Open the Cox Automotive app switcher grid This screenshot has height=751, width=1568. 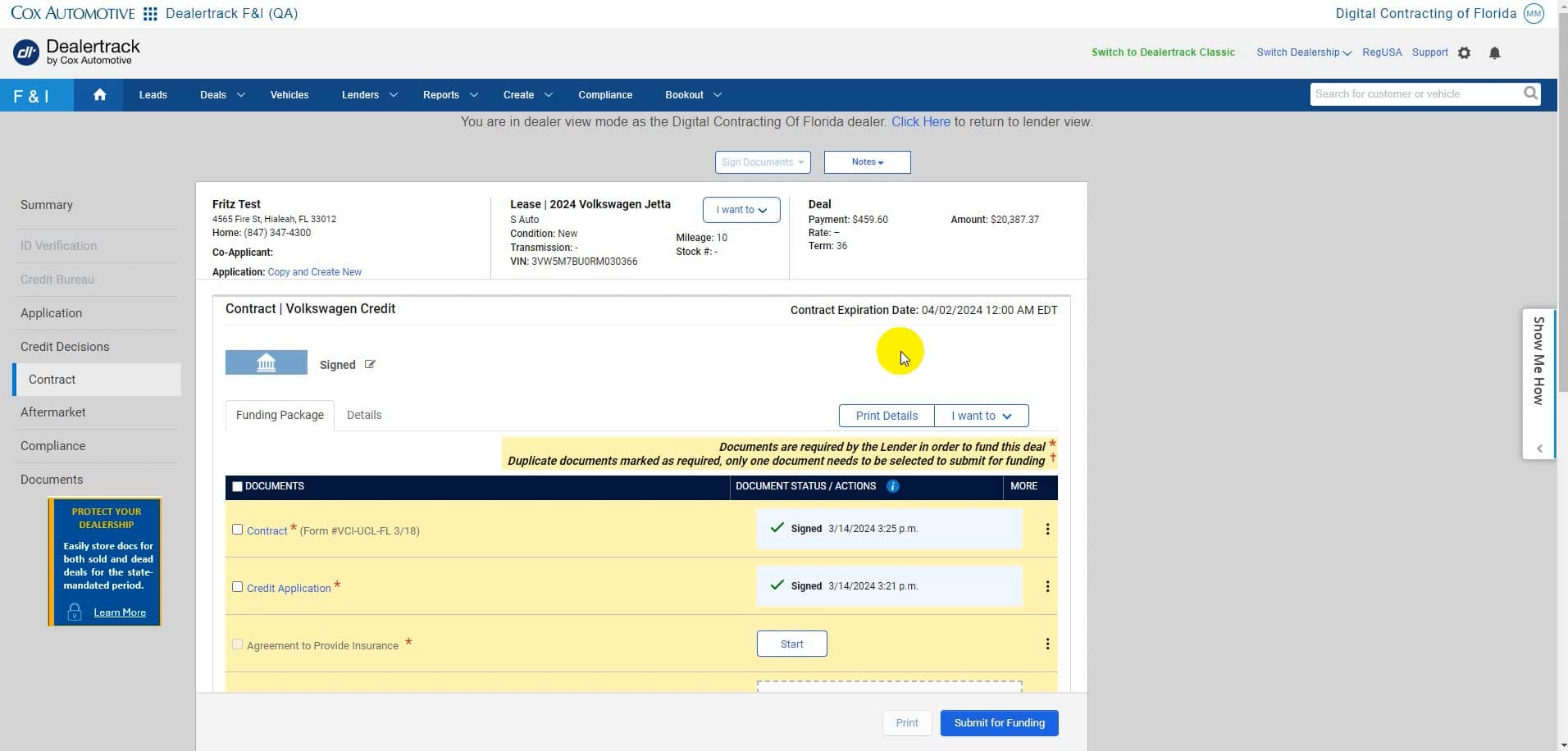click(x=150, y=13)
